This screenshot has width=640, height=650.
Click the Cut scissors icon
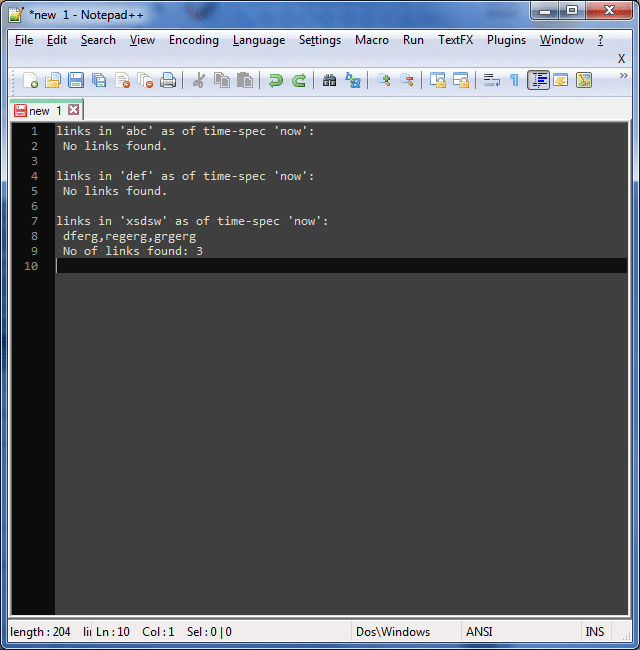tap(199, 80)
